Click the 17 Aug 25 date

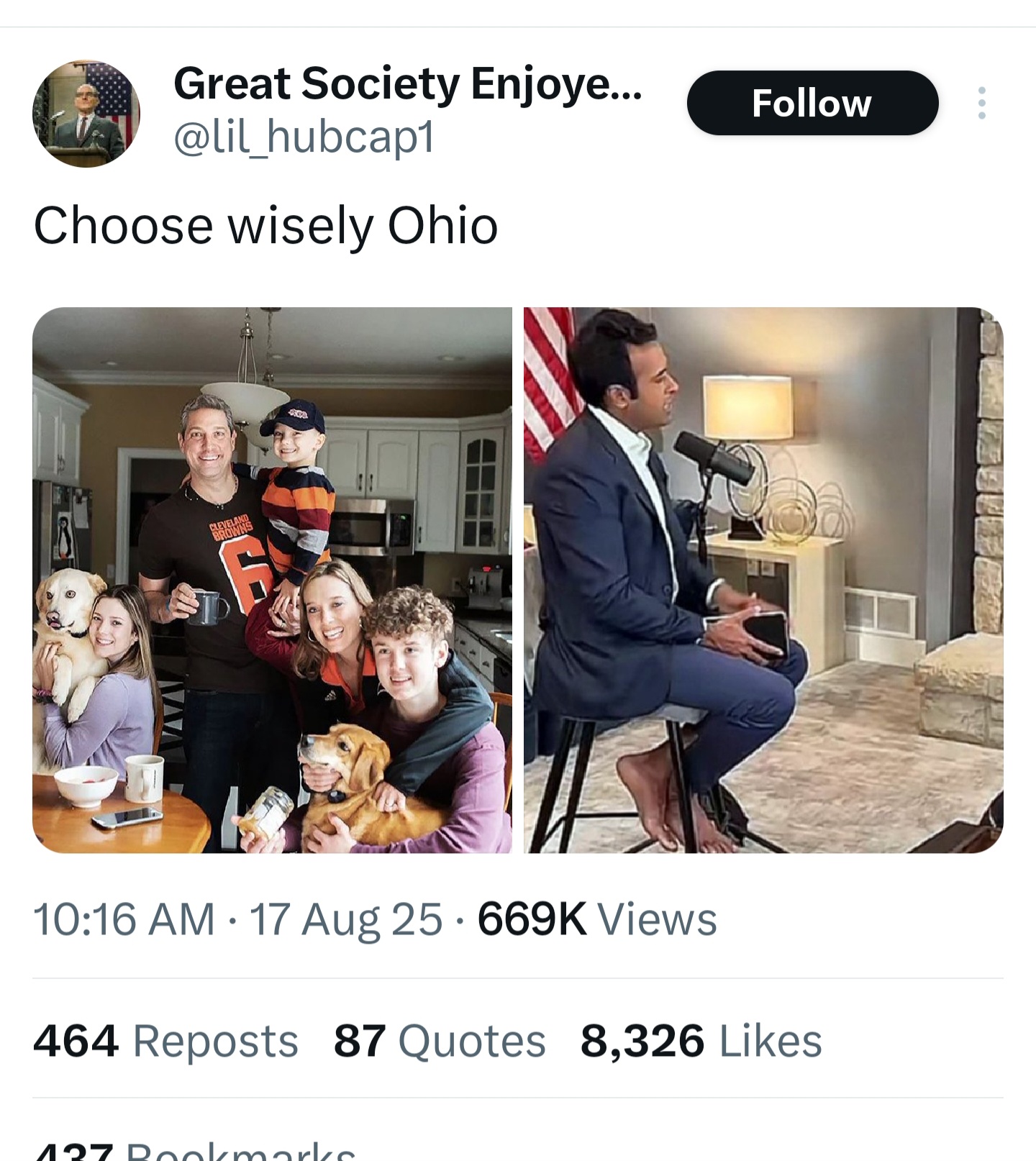[345, 919]
